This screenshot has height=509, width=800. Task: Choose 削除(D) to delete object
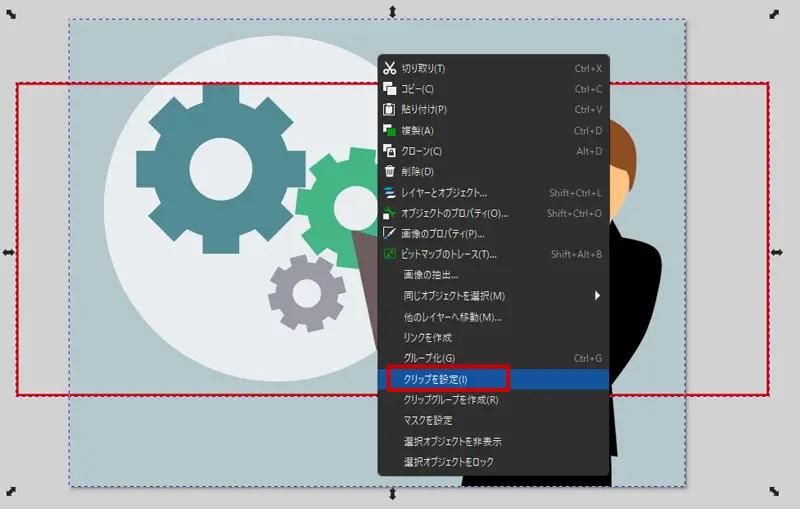493,171
